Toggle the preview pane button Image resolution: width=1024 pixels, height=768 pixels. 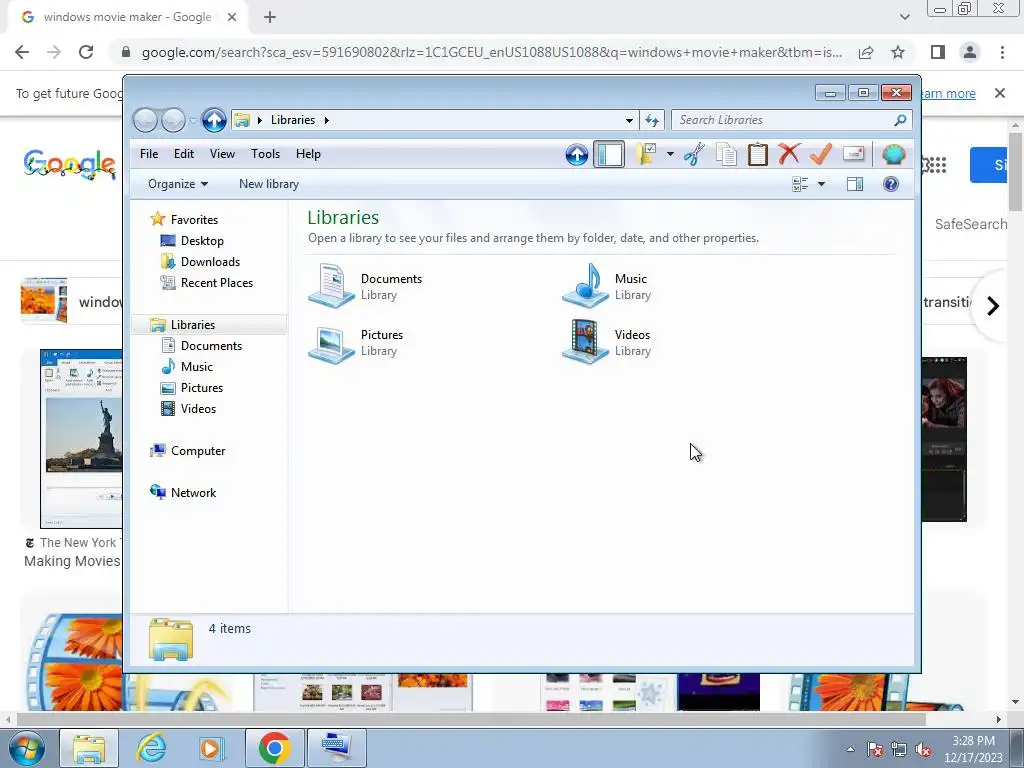pyautogui.click(x=855, y=184)
